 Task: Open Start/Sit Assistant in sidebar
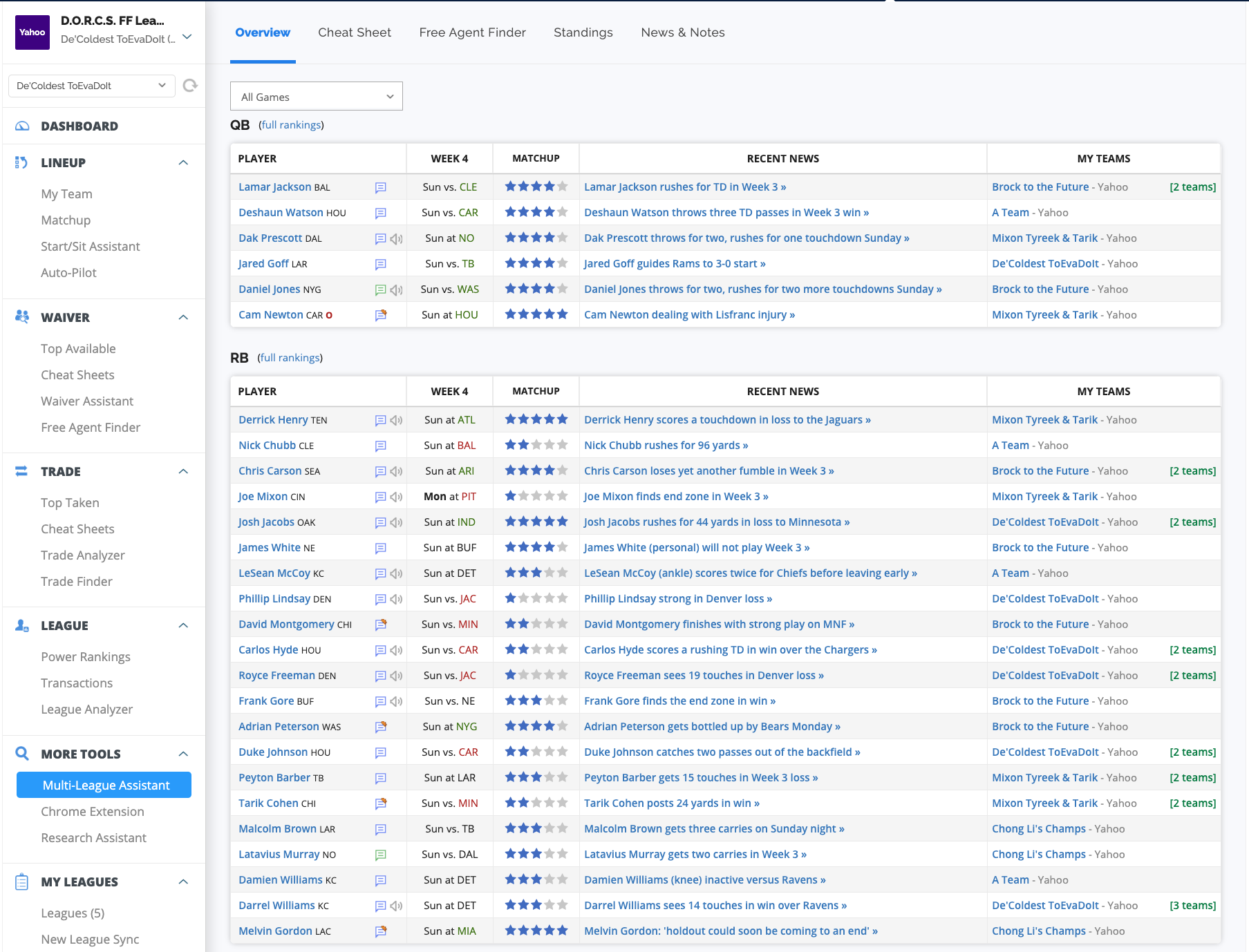(91, 247)
